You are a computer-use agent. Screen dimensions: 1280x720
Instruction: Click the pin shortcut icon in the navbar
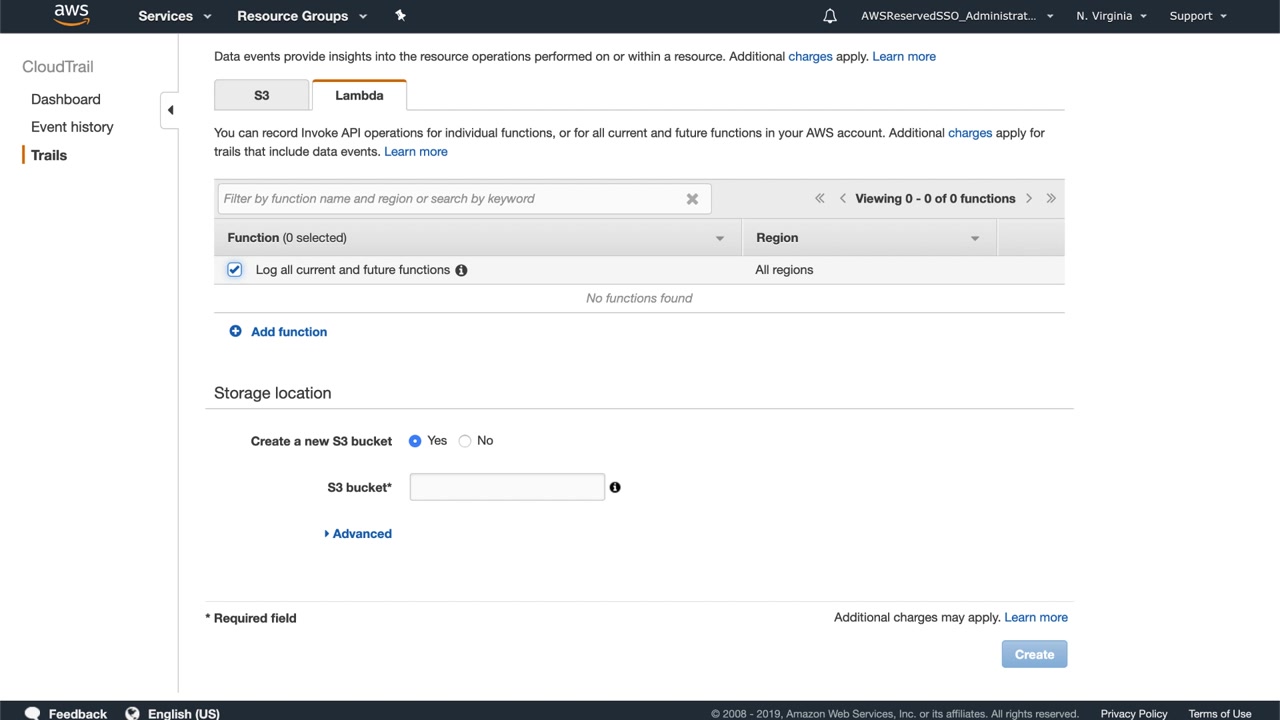pyautogui.click(x=400, y=15)
